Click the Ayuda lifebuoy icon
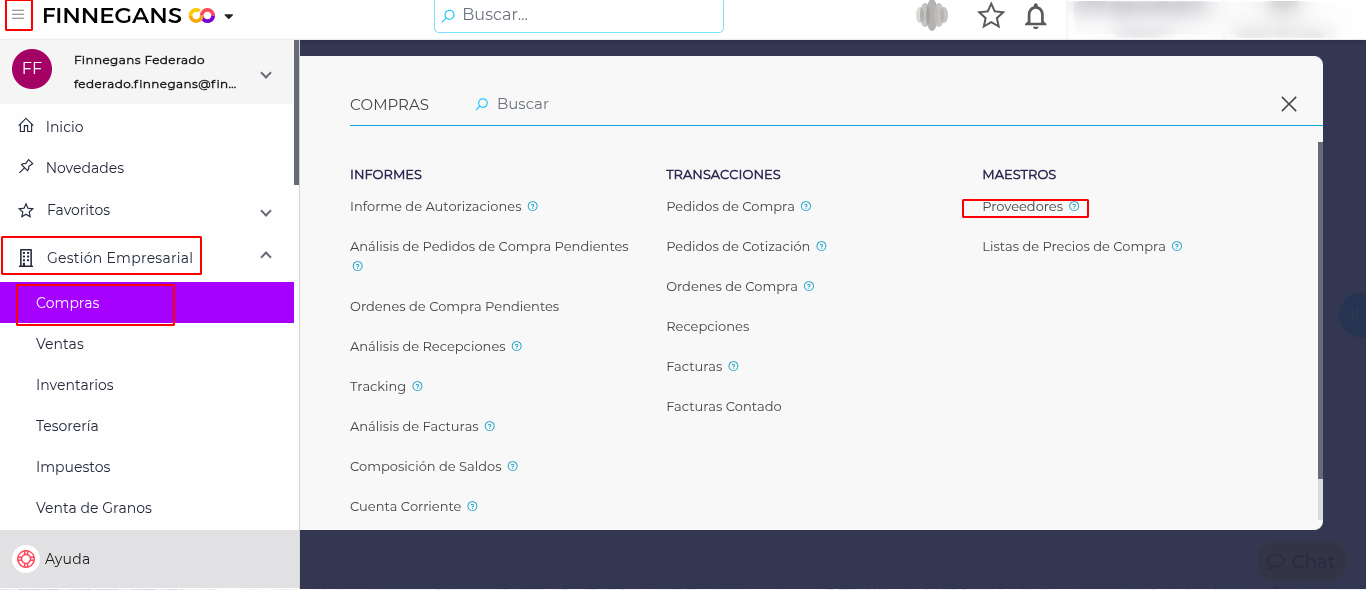The image size is (1366, 590). click(x=26, y=559)
